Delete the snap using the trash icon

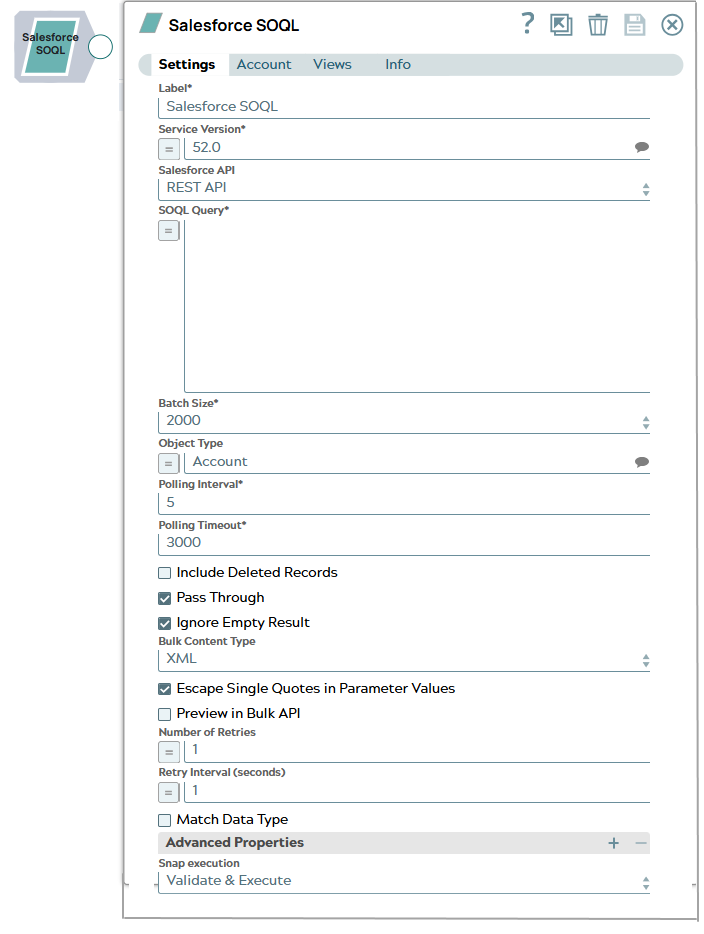point(598,25)
